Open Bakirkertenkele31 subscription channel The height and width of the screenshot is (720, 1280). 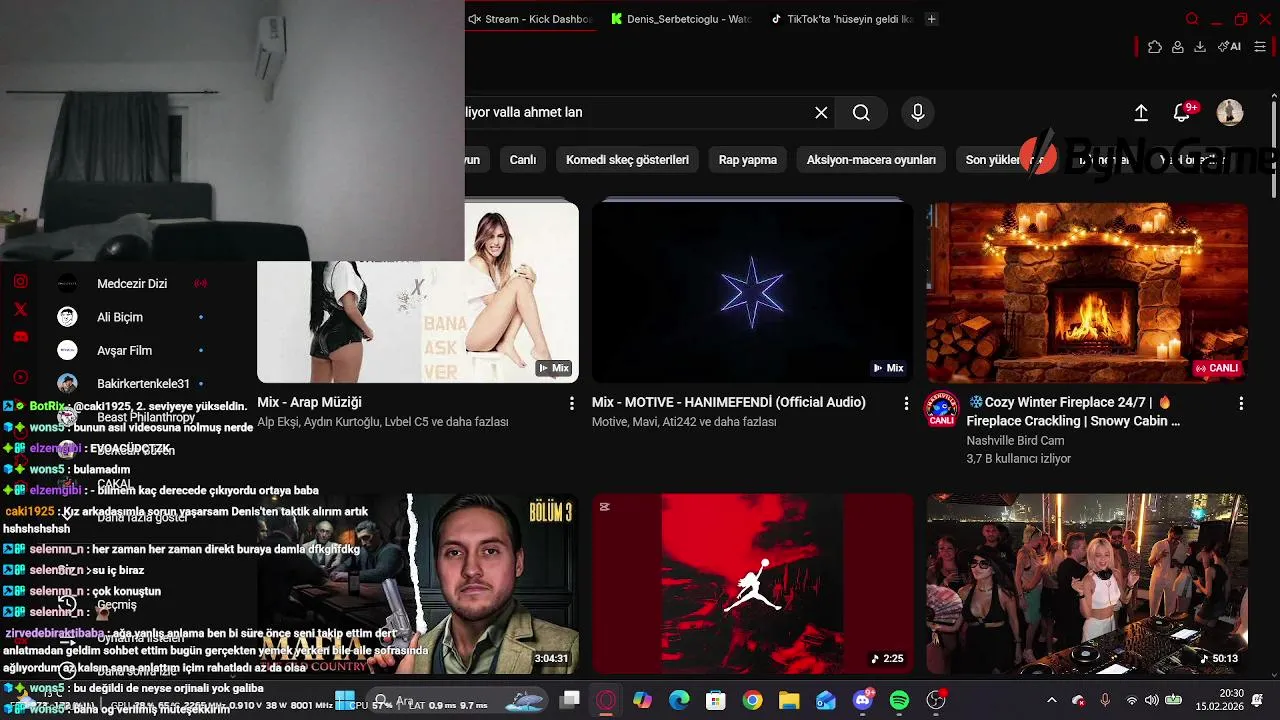132,384
